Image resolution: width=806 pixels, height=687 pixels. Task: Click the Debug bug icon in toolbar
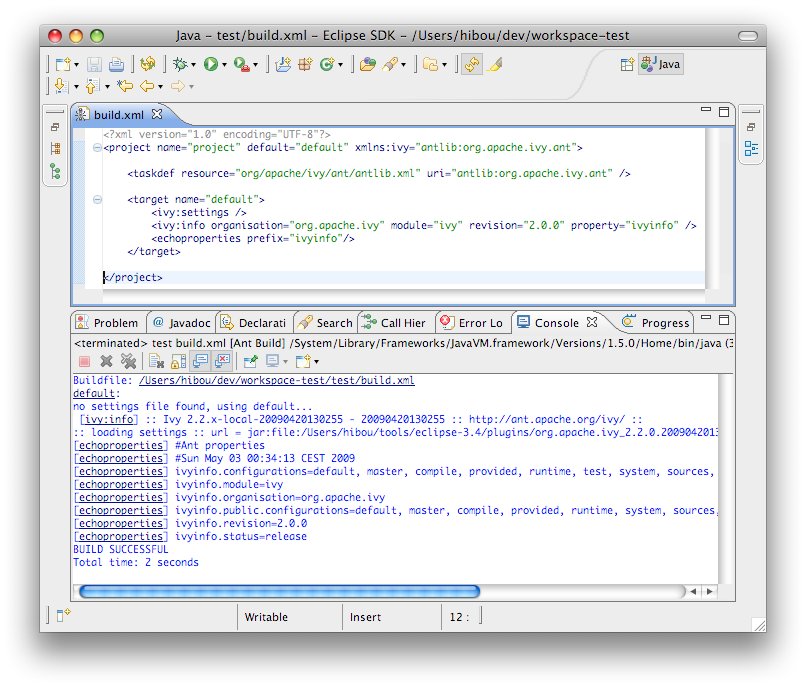tap(180, 64)
